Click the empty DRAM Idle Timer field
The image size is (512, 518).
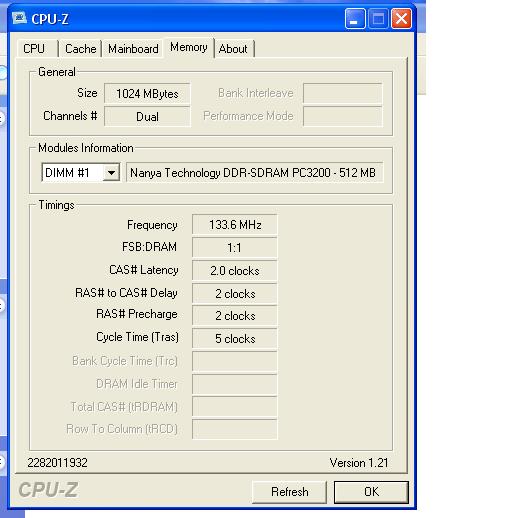[x=235, y=384]
